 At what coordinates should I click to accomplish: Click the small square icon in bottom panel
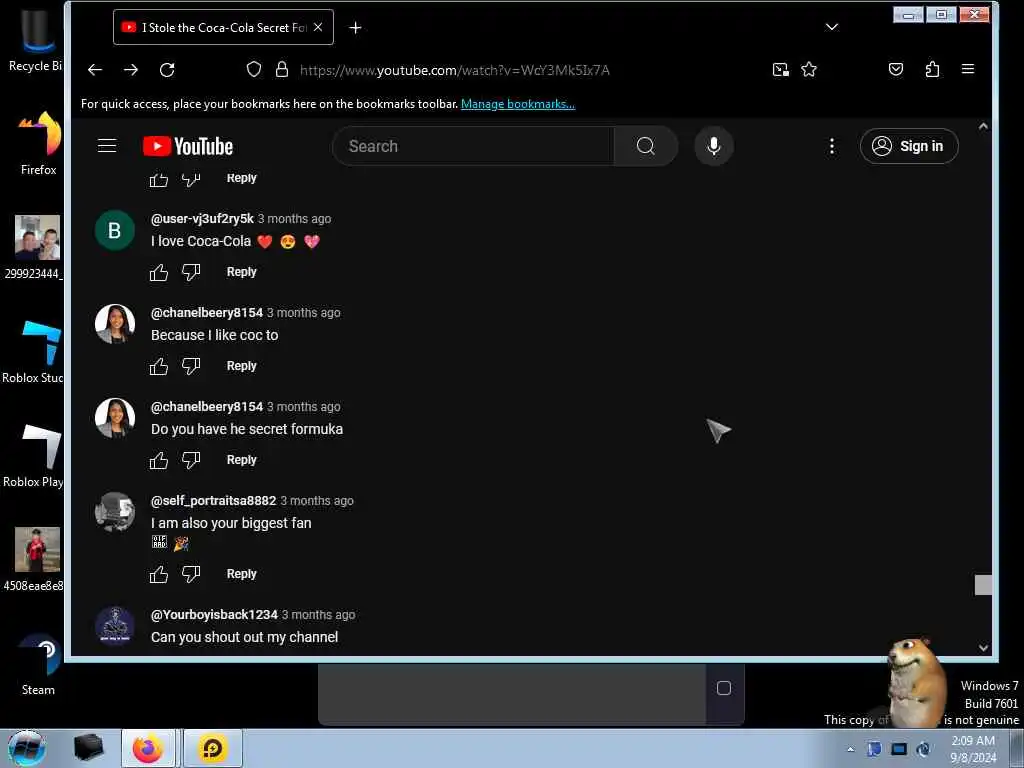click(x=724, y=688)
